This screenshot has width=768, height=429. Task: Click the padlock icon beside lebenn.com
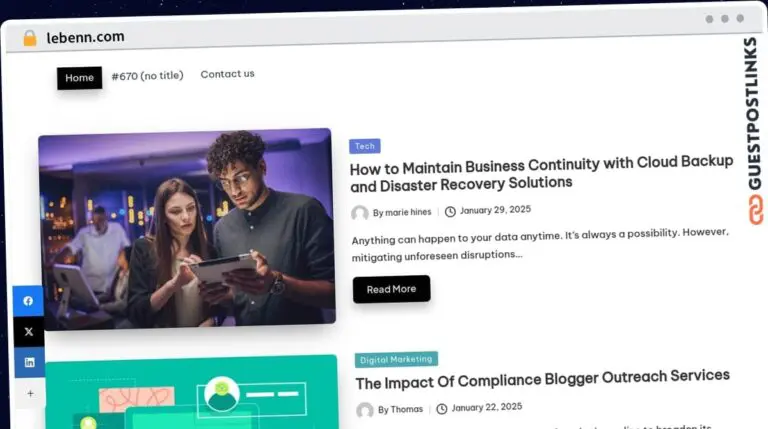point(30,38)
